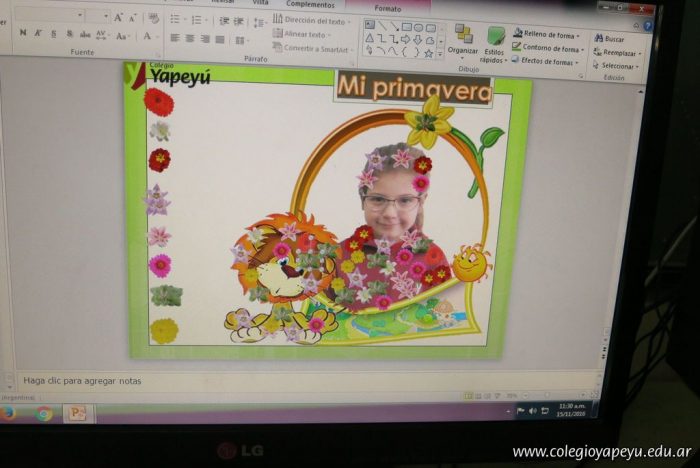Toggle underline (S) text formatting
This screenshot has width=700, height=468.
[54, 33]
